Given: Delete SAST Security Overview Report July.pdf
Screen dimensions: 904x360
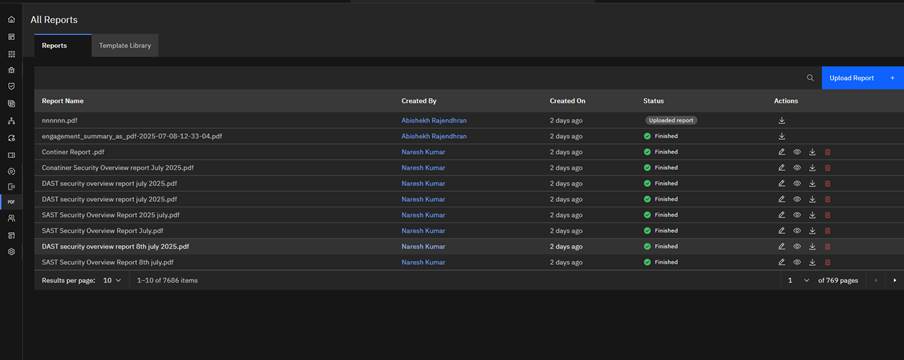Looking at the screenshot, I should 828,230.
